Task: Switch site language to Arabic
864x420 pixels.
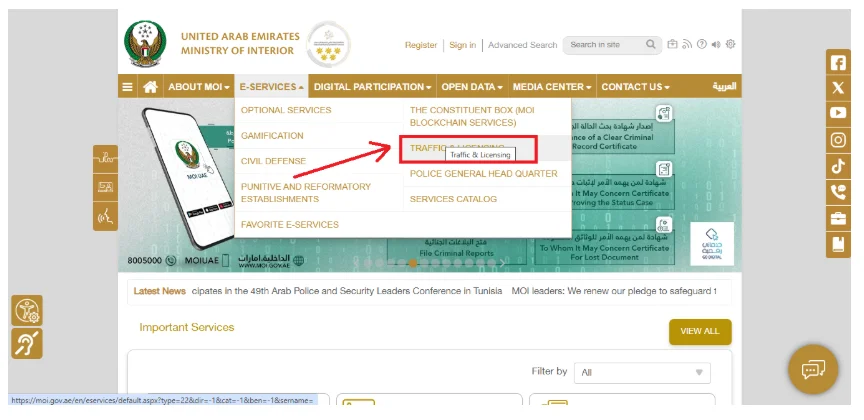Action: click(724, 87)
